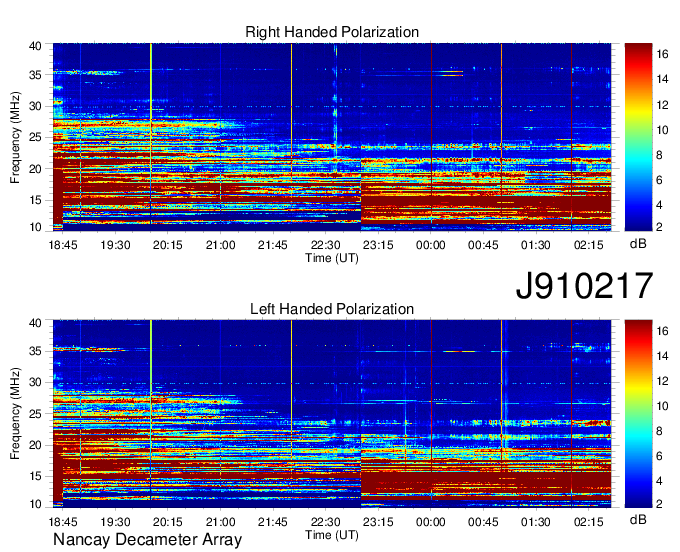Click the Left Handed Polarization spectrogram image

(332, 414)
